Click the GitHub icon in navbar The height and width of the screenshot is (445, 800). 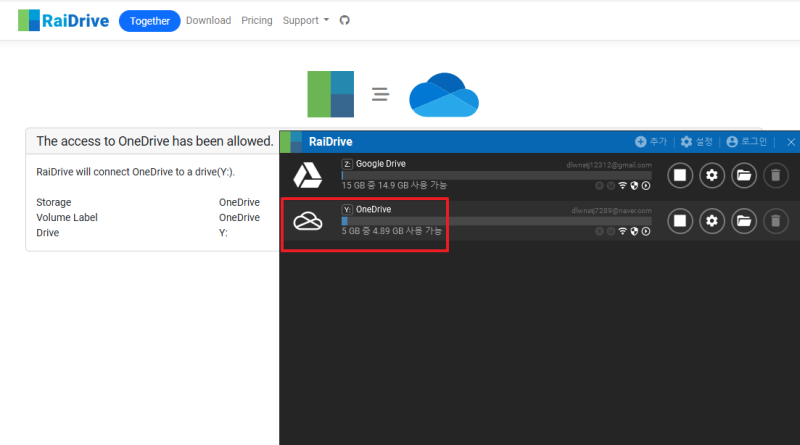pyautogui.click(x=345, y=20)
